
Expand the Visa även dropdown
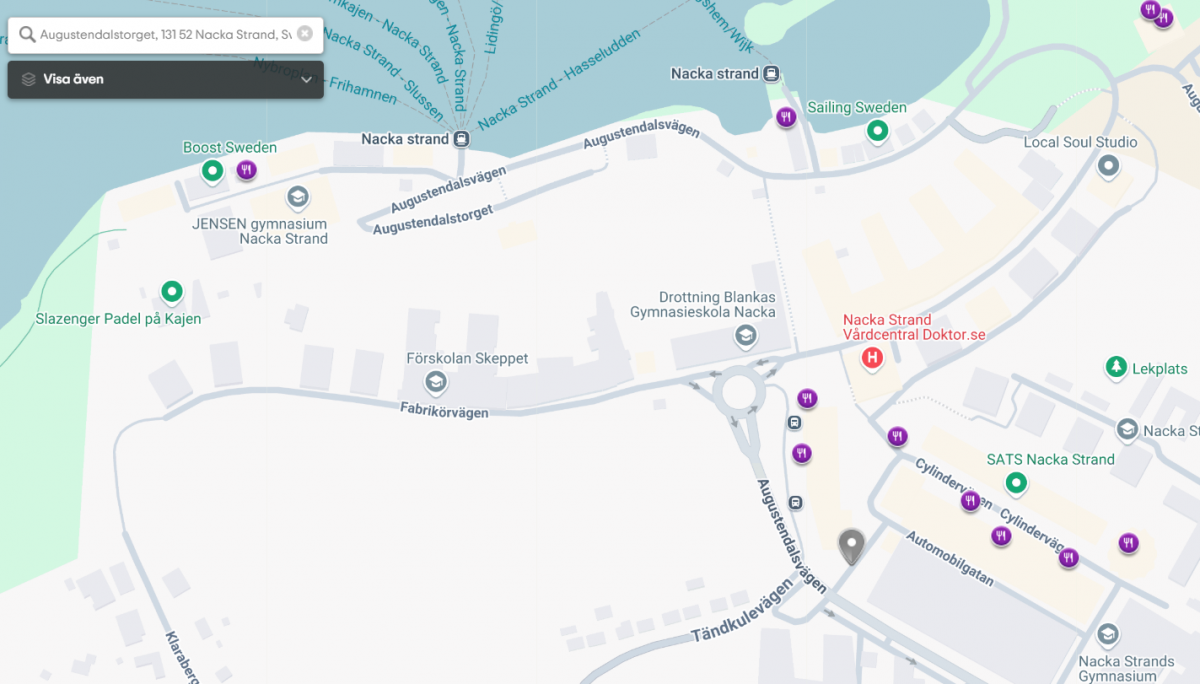click(x=166, y=79)
